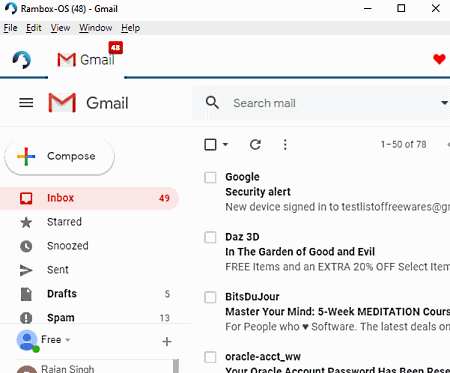The height and width of the screenshot is (373, 450).
Task: Click the For People who ♥ Software preview
Action: point(337,327)
